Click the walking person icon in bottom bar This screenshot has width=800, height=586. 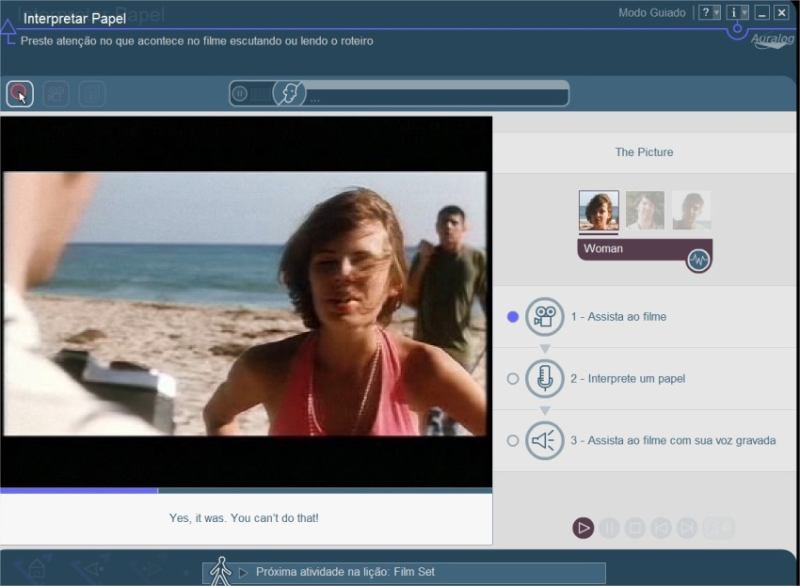coord(220,571)
